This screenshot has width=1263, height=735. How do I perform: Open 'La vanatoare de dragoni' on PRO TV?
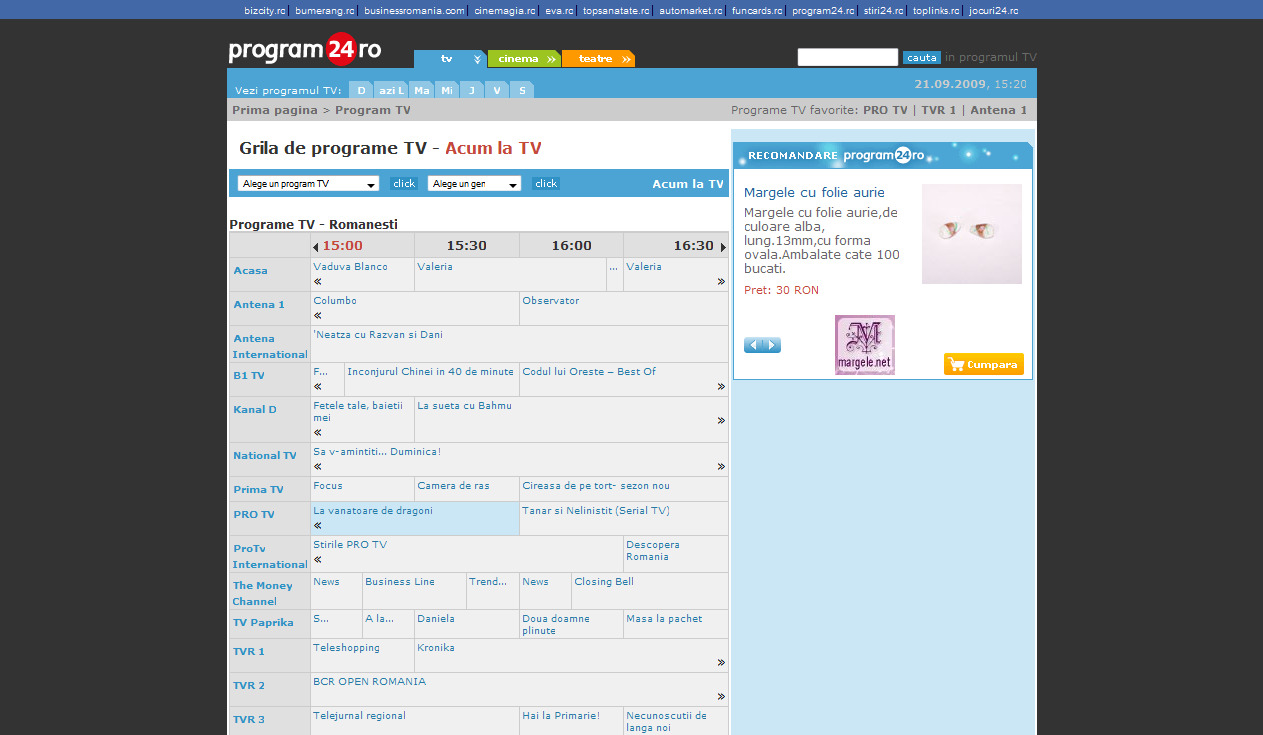(x=373, y=511)
